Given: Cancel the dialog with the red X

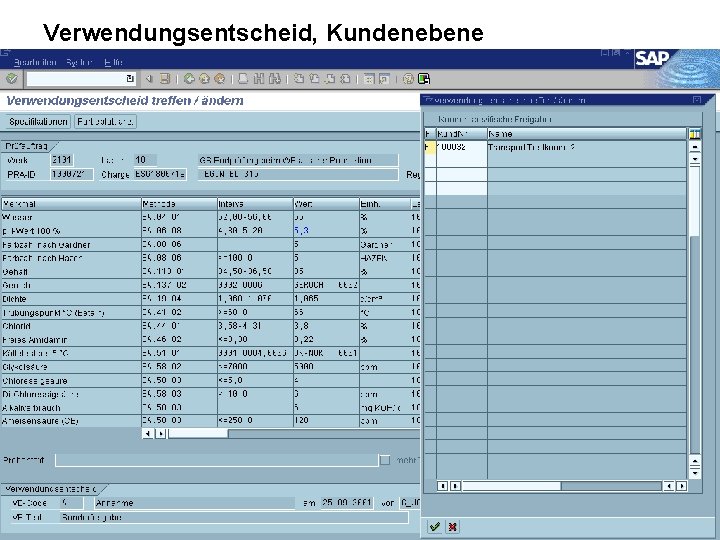Looking at the screenshot, I should (x=452, y=527).
